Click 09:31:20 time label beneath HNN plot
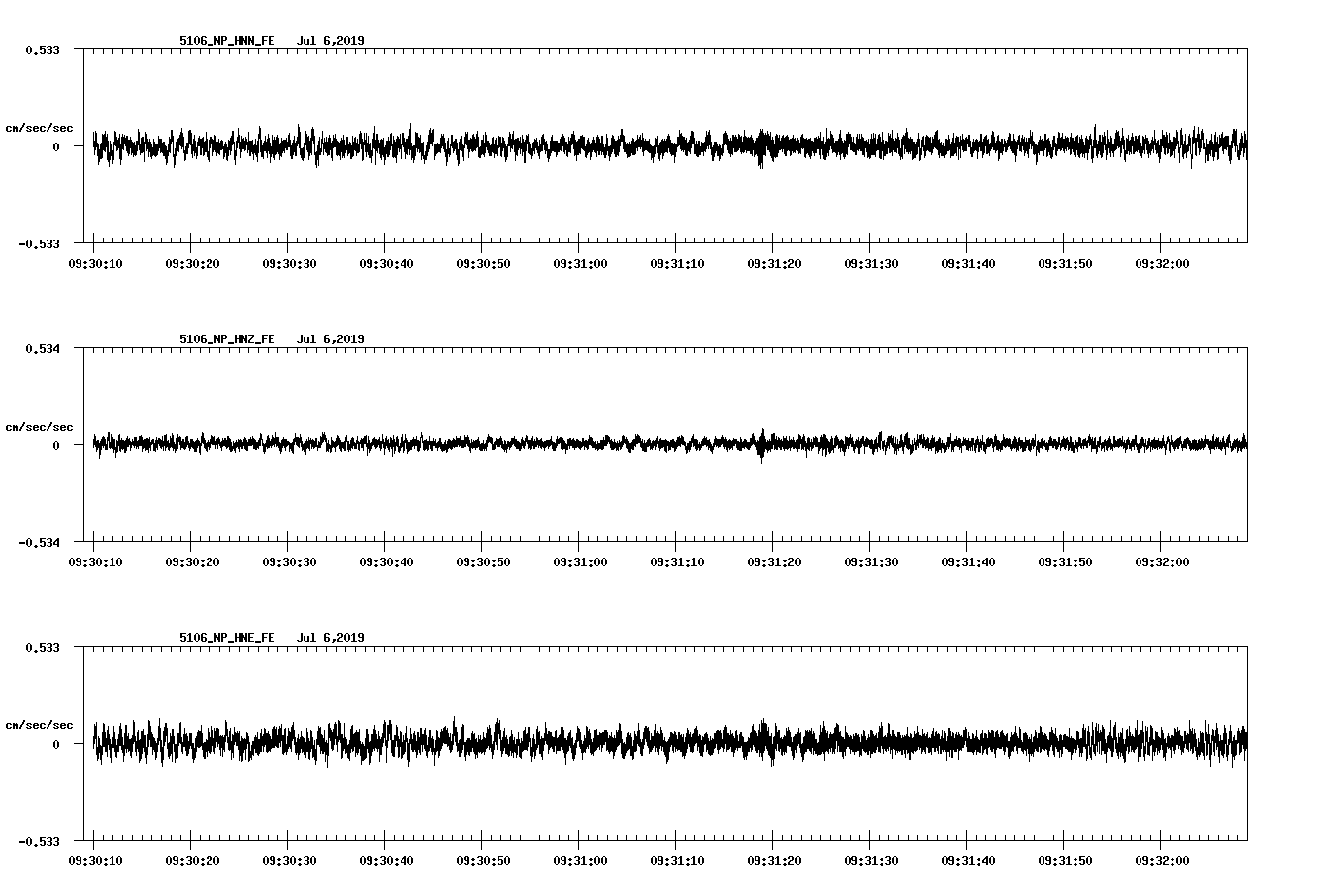The image size is (1317, 896). [x=774, y=264]
